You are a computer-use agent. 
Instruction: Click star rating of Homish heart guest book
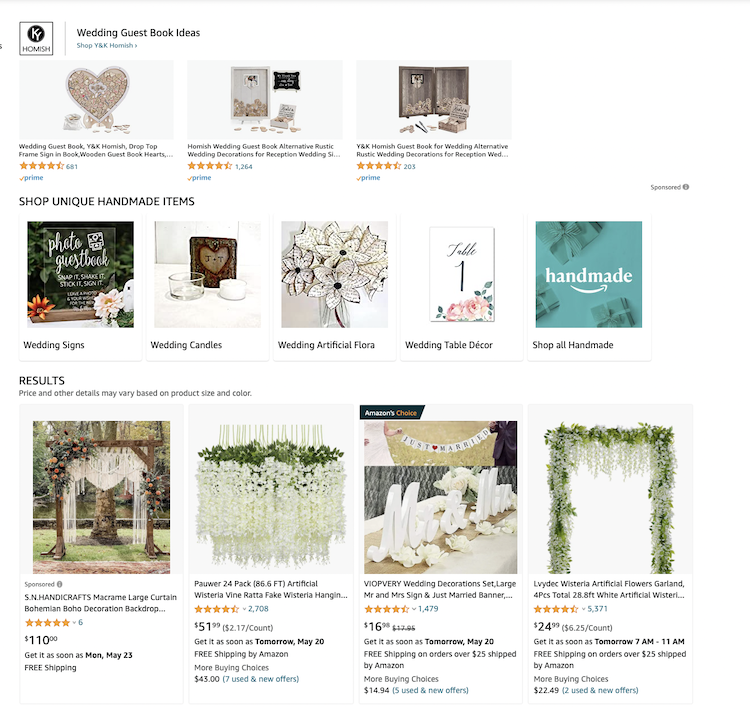[42, 166]
